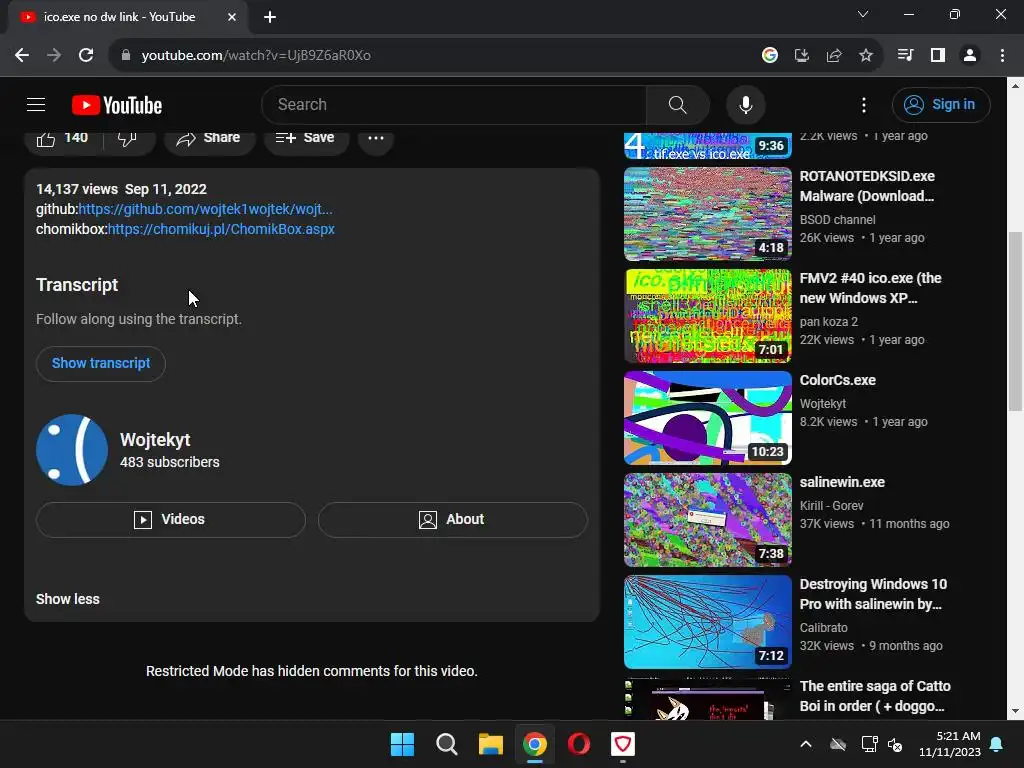Open the Wojtekyt channel name link

155,440
